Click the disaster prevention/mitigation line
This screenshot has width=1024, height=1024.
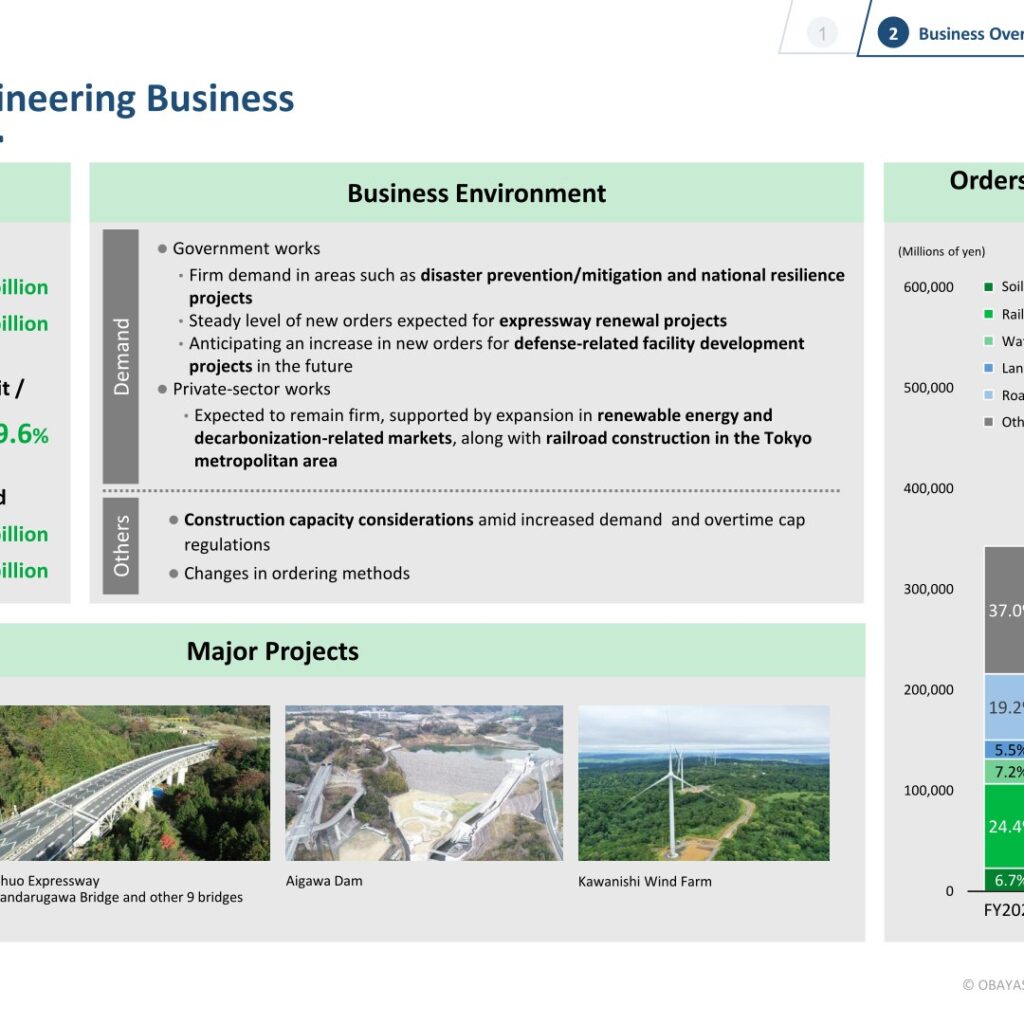point(513,286)
